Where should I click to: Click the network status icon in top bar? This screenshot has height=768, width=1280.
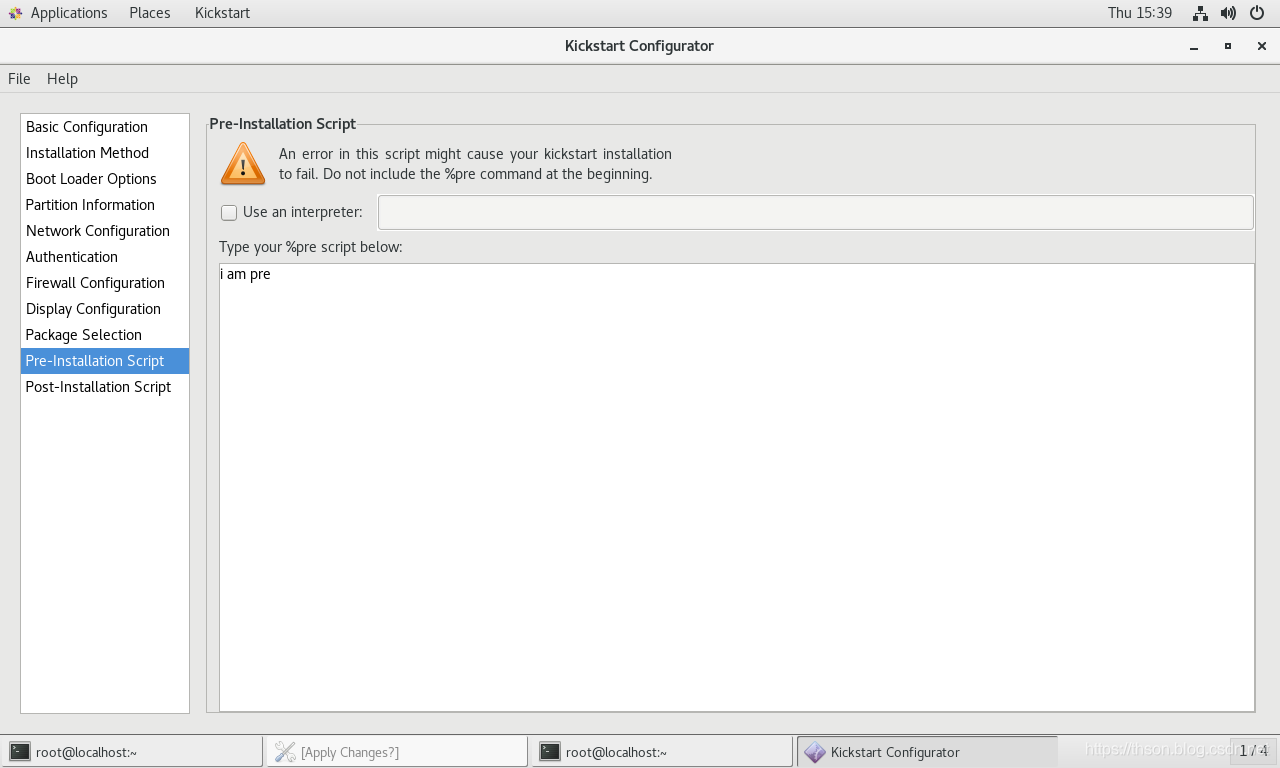(x=1200, y=13)
